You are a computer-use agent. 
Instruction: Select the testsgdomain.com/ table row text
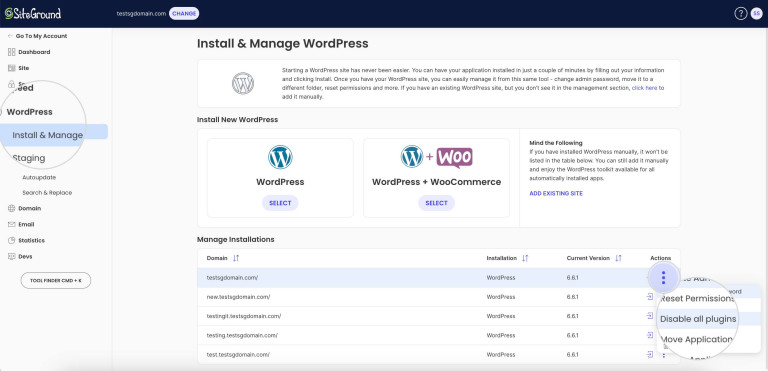point(232,278)
